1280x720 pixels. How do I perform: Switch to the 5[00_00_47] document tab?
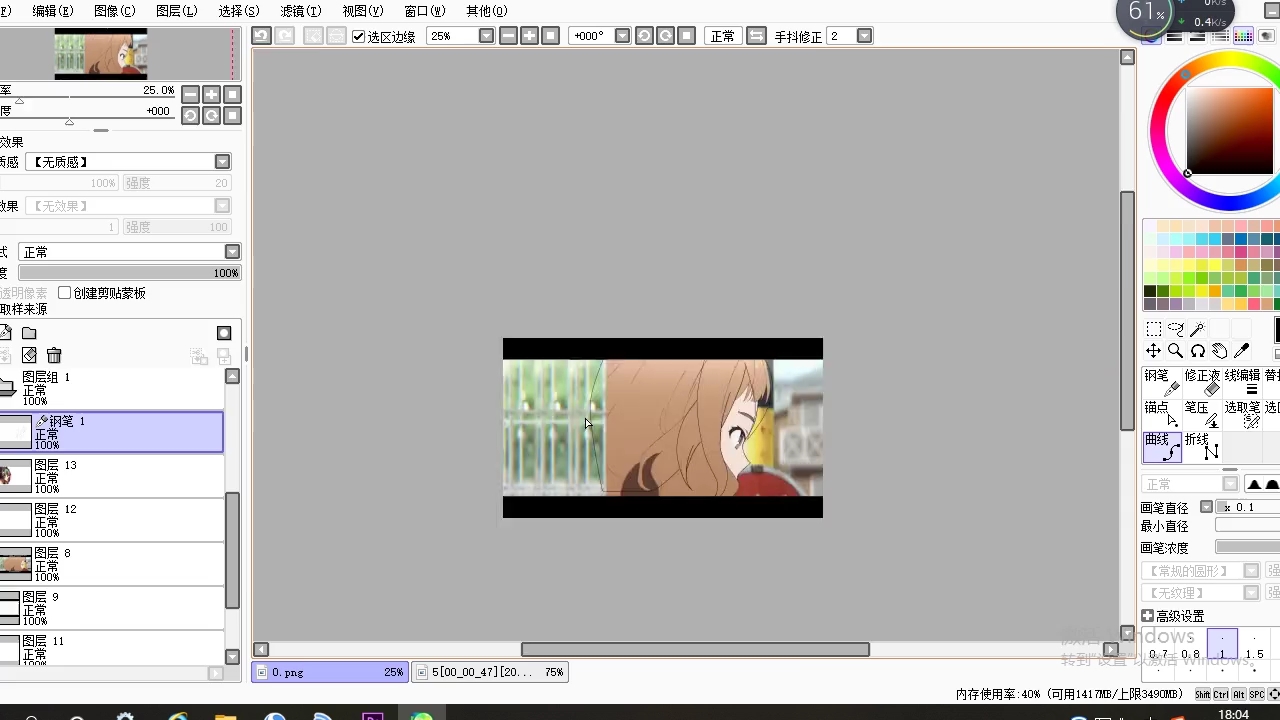pos(490,672)
